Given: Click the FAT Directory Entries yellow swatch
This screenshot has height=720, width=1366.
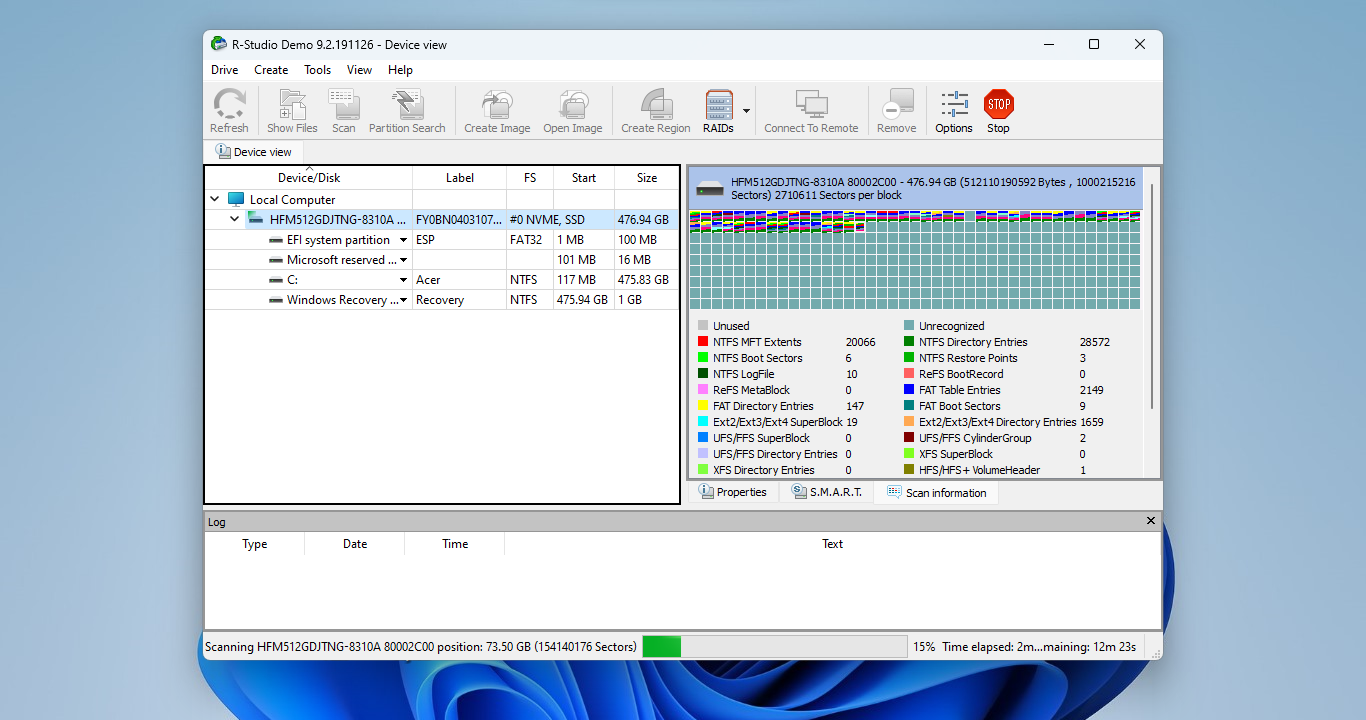Looking at the screenshot, I should coord(703,406).
